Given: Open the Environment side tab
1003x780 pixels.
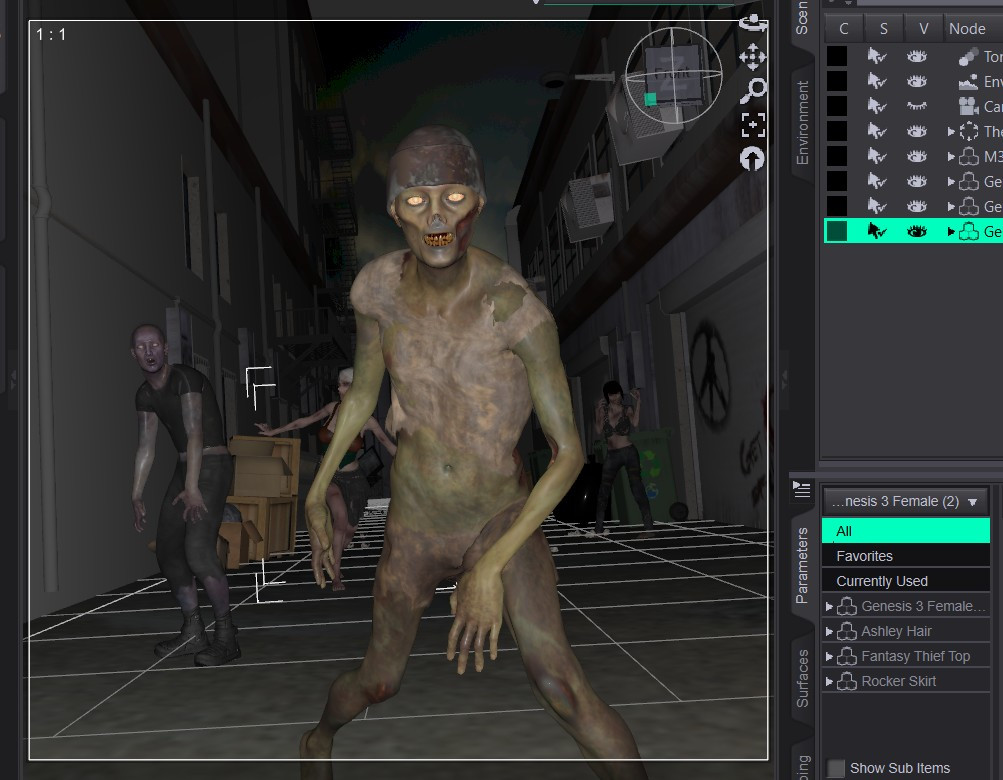Looking at the screenshot, I should 802,122.
